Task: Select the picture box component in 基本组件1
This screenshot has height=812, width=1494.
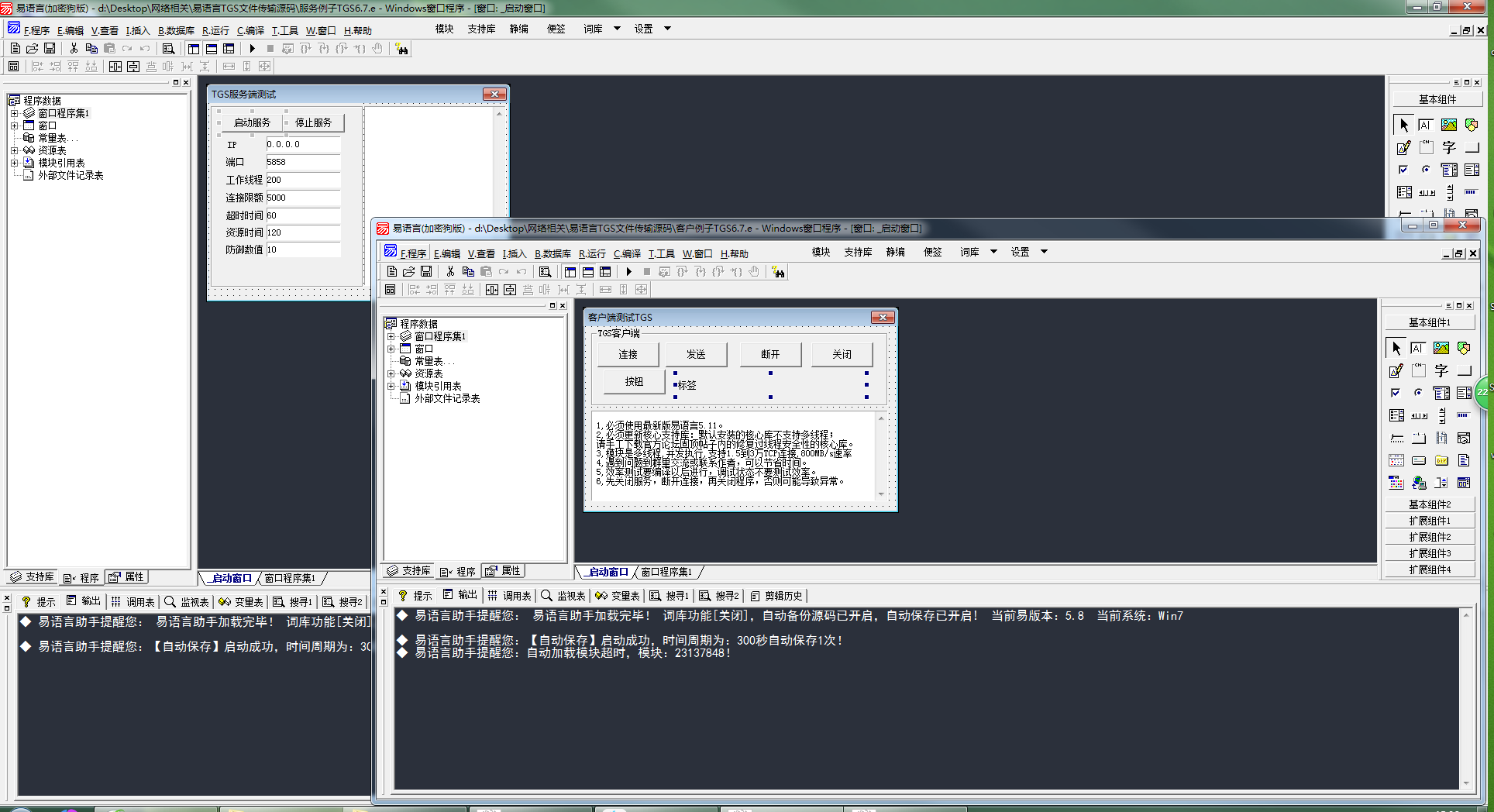Action: click(x=1441, y=349)
